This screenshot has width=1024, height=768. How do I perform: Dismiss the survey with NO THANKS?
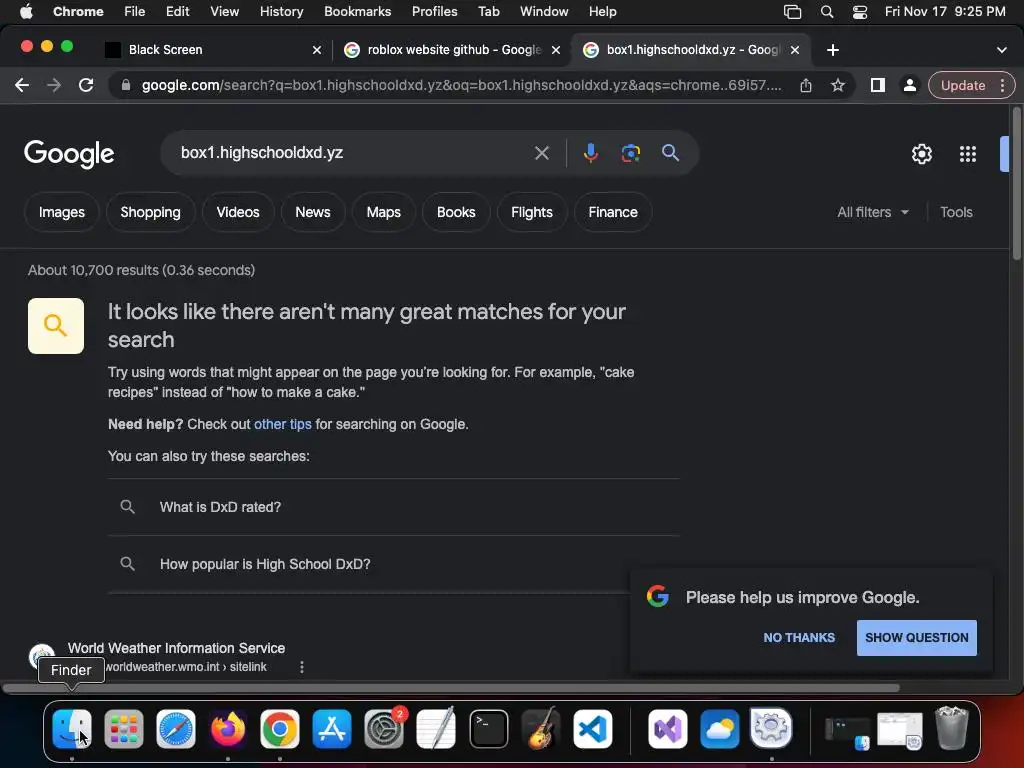pos(799,638)
